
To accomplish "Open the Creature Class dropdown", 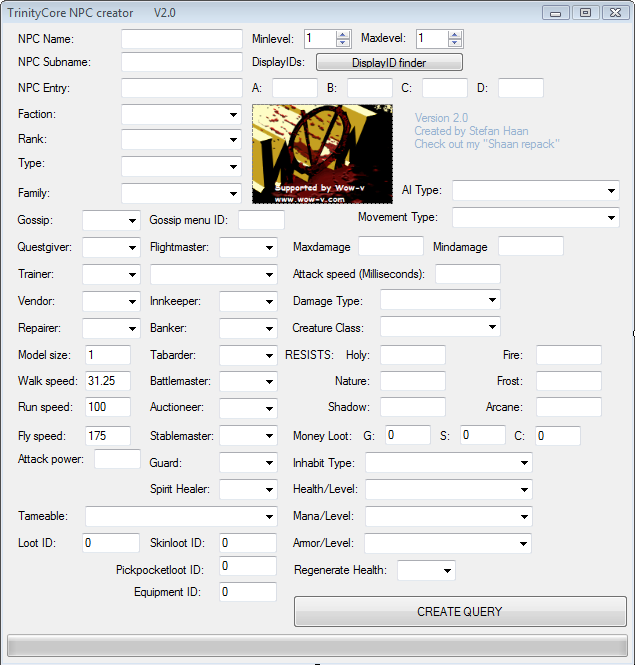I will tap(440, 327).
